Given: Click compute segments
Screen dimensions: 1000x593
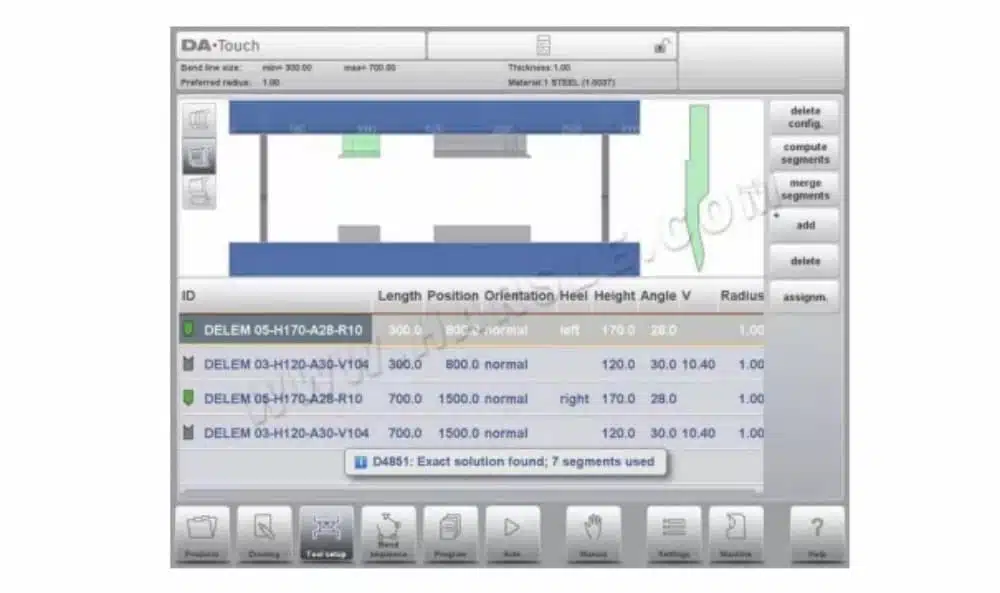Looking at the screenshot, I should coord(805,154).
